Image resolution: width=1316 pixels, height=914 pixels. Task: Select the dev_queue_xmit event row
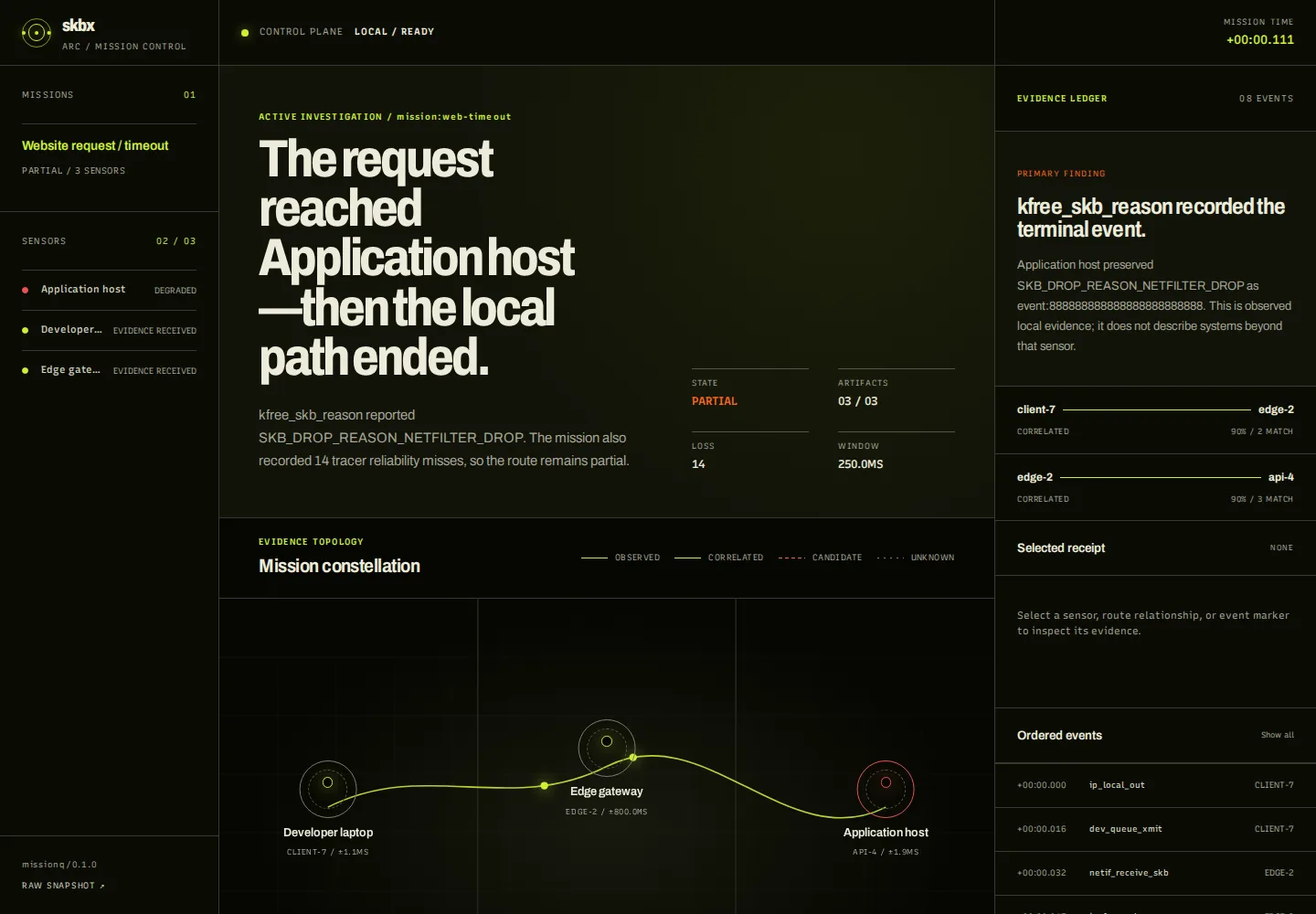coord(1155,829)
